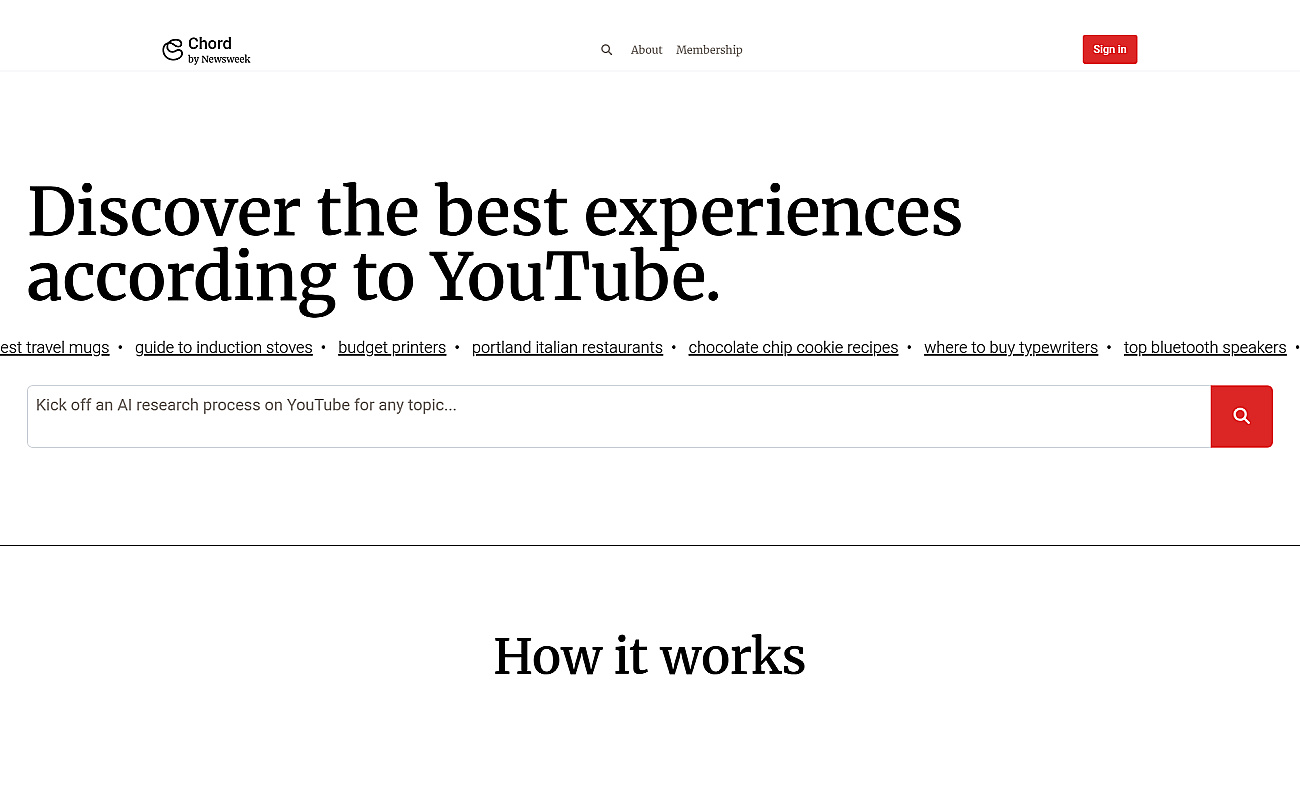Viewport: 1300px width, 788px height.
Task: Click 'Chord by Newsweek' brand text
Action: (219, 50)
